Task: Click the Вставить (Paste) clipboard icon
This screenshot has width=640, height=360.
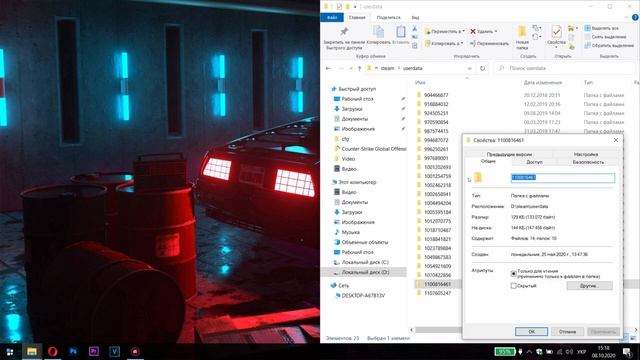Action: pos(400,32)
